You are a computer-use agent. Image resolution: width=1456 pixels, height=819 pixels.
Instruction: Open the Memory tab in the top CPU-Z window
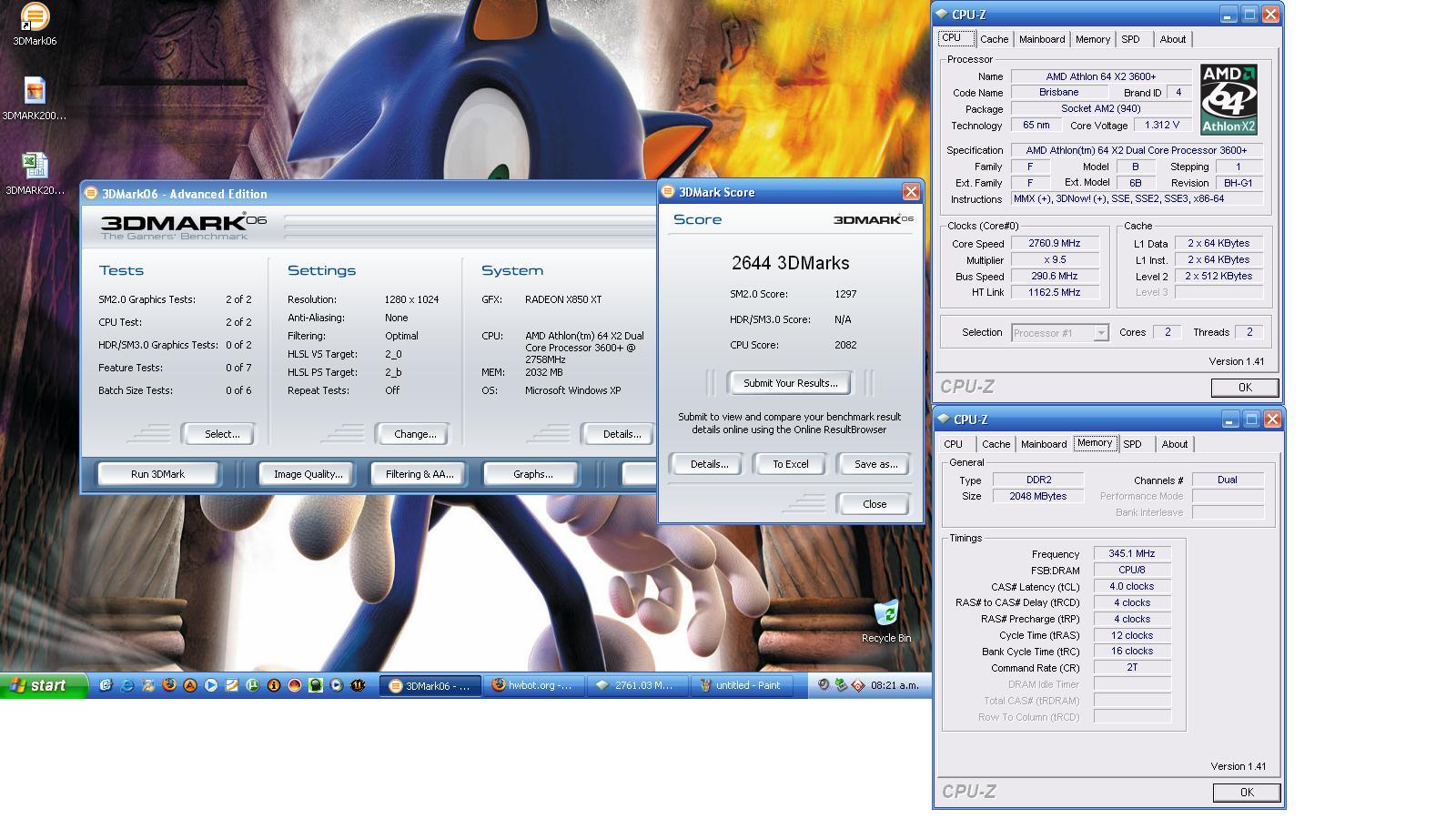[x=1093, y=39]
